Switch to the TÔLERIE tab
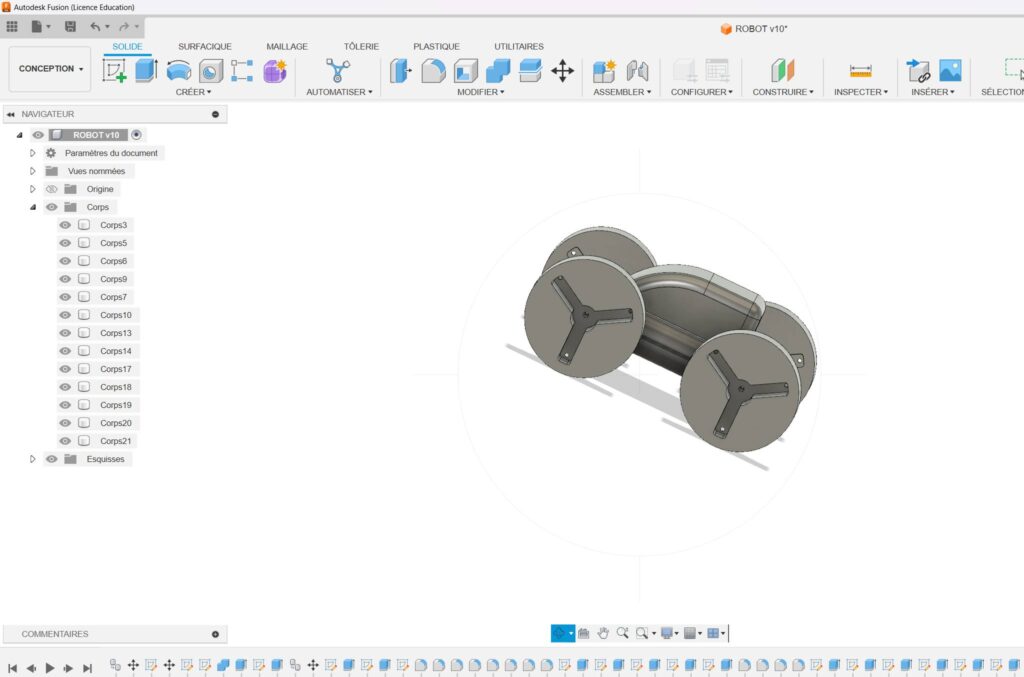 click(361, 46)
